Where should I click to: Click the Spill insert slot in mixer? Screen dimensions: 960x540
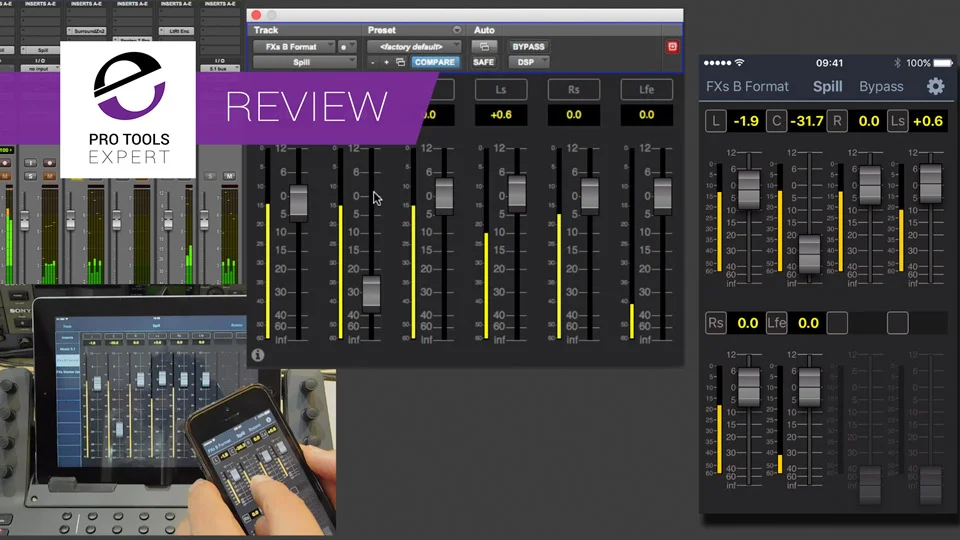point(42,50)
